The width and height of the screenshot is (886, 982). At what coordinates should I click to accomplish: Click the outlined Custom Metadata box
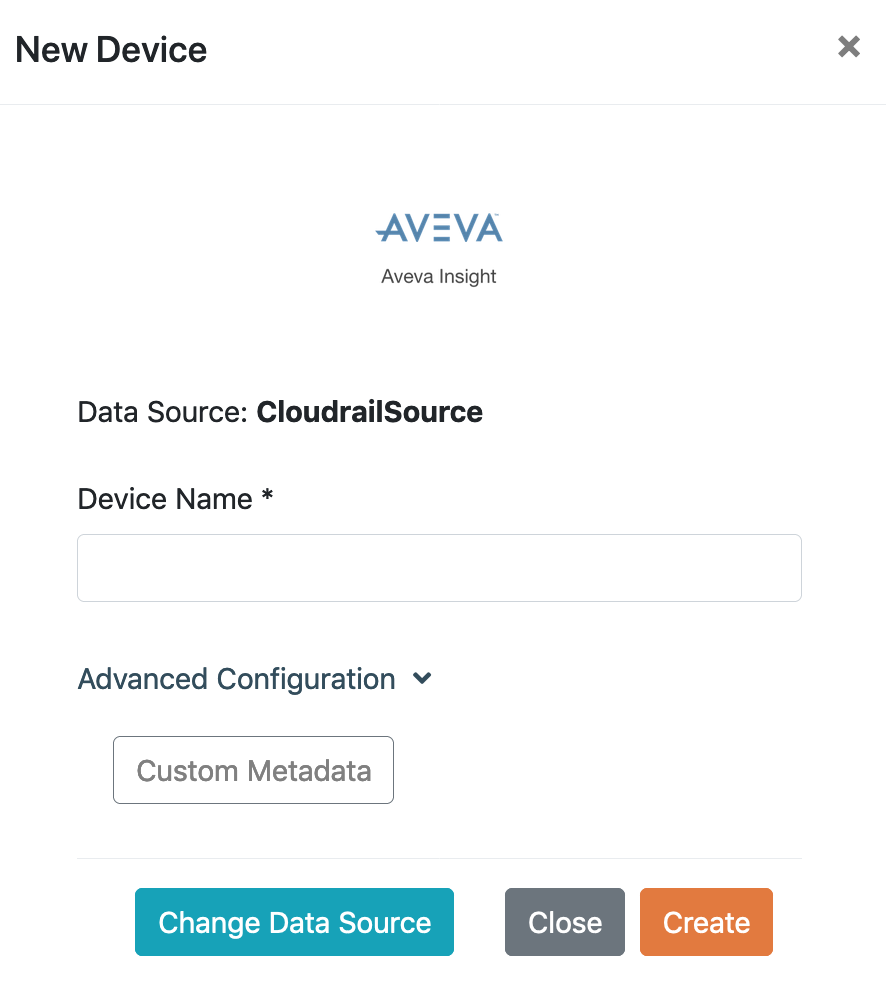point(253,770)
